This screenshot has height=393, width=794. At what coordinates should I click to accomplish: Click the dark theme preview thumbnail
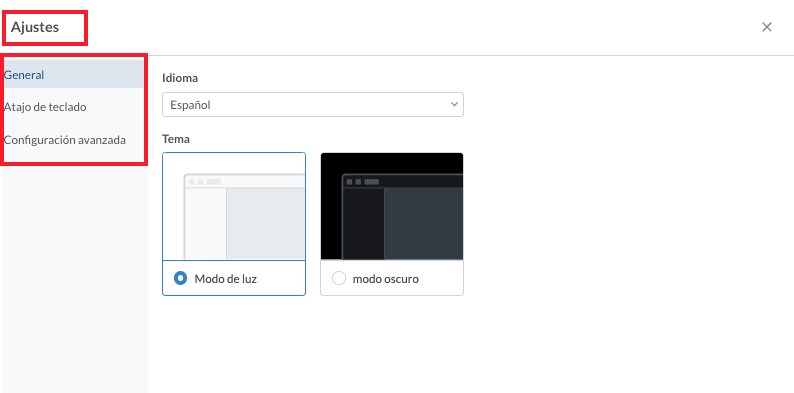392,207
